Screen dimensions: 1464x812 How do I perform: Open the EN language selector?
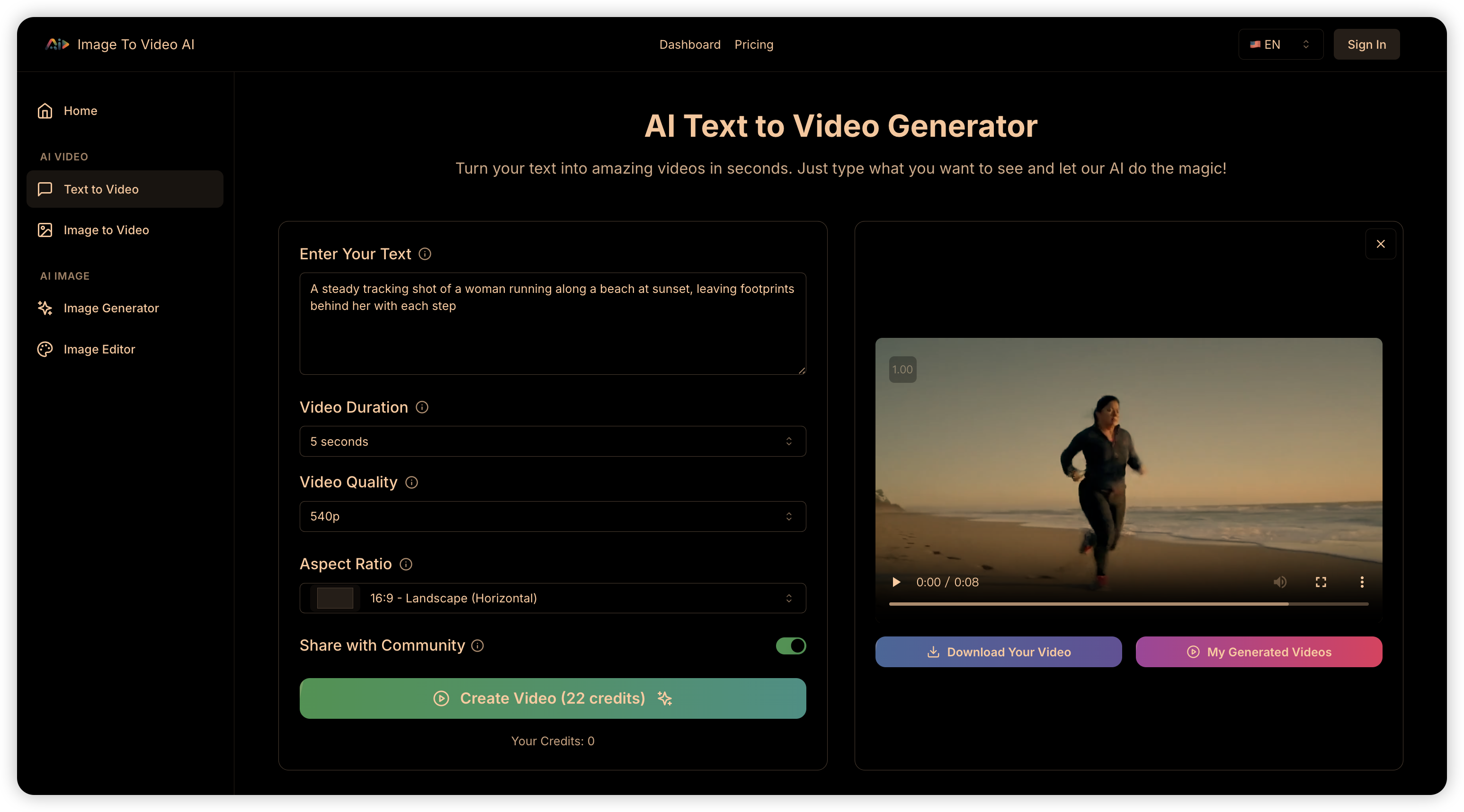(x=1280, y=44)
